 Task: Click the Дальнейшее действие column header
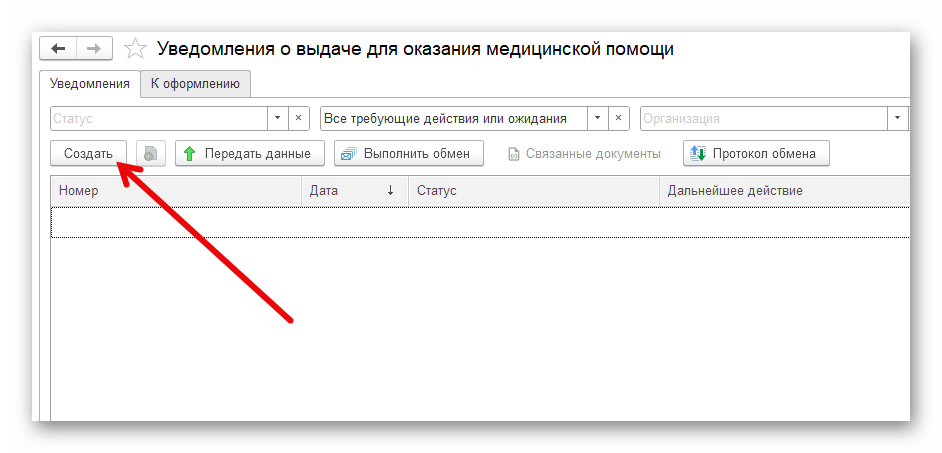click(784, 191)
